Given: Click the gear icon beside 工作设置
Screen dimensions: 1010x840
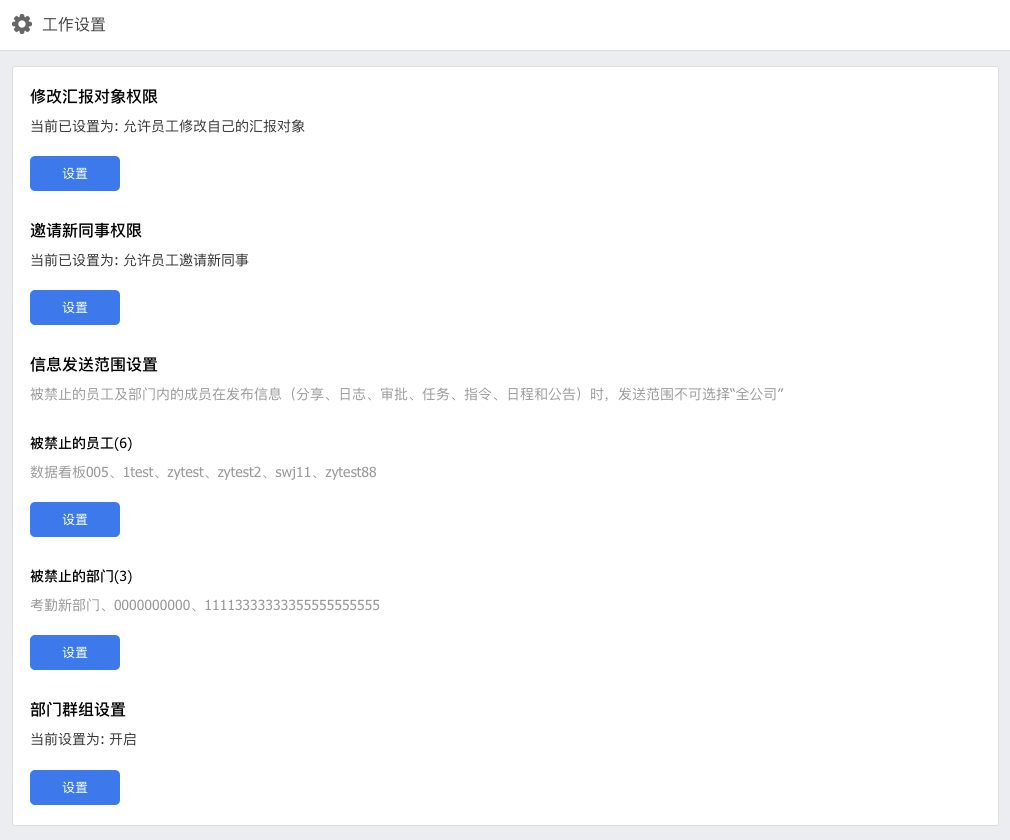Looking at the screenshot, I should (x=22, y=24).
